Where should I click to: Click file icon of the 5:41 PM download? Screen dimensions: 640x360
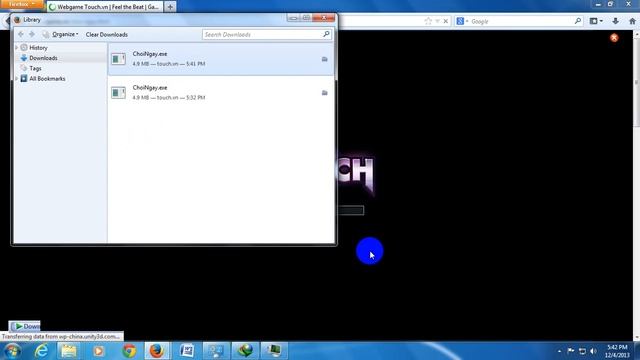pos(118,59)
